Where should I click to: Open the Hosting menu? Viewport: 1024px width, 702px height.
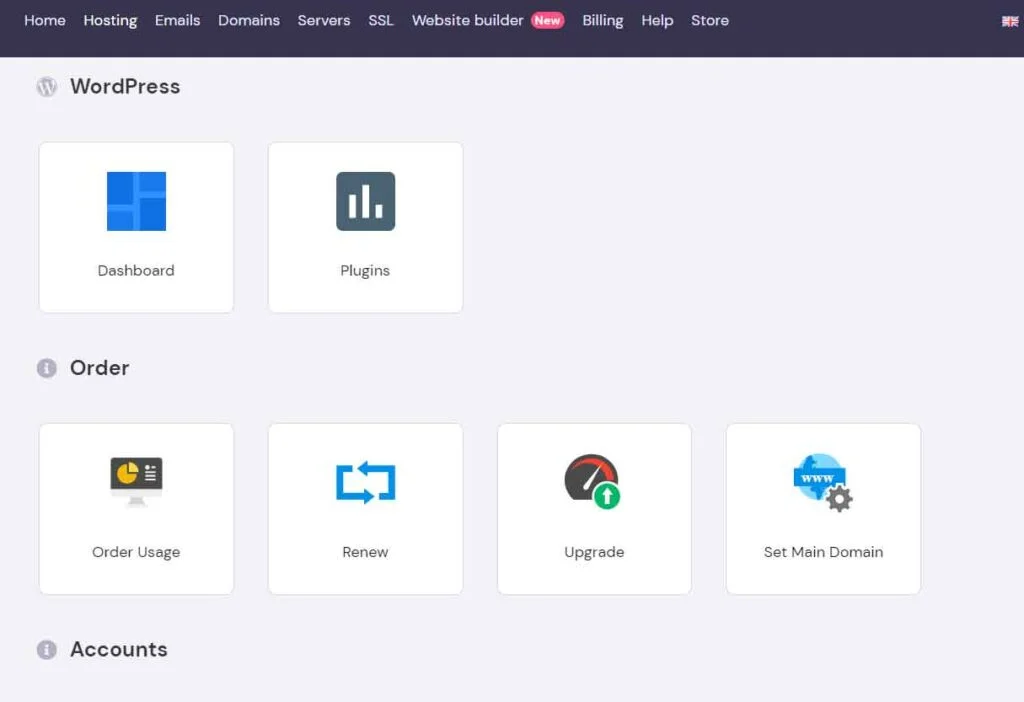click(x=110, y=21)
